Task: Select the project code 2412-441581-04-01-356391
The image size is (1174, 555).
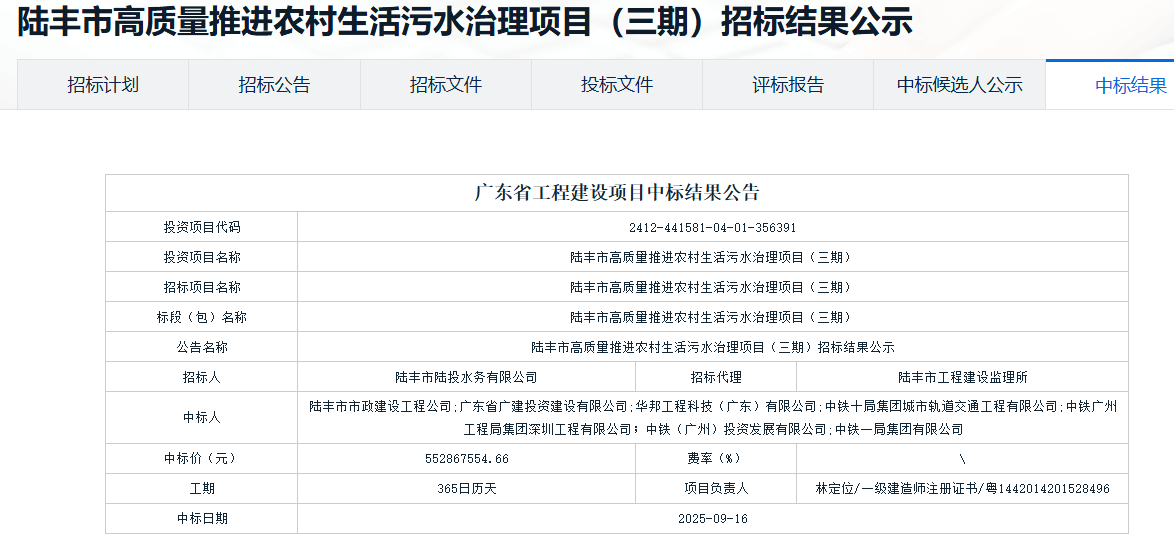Action: coord(712,227)
